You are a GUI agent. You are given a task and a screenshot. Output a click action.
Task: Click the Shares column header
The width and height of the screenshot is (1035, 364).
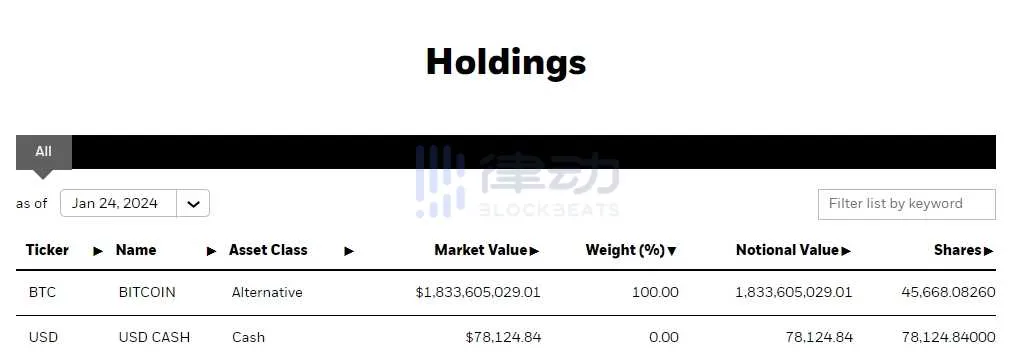(958, 250)
